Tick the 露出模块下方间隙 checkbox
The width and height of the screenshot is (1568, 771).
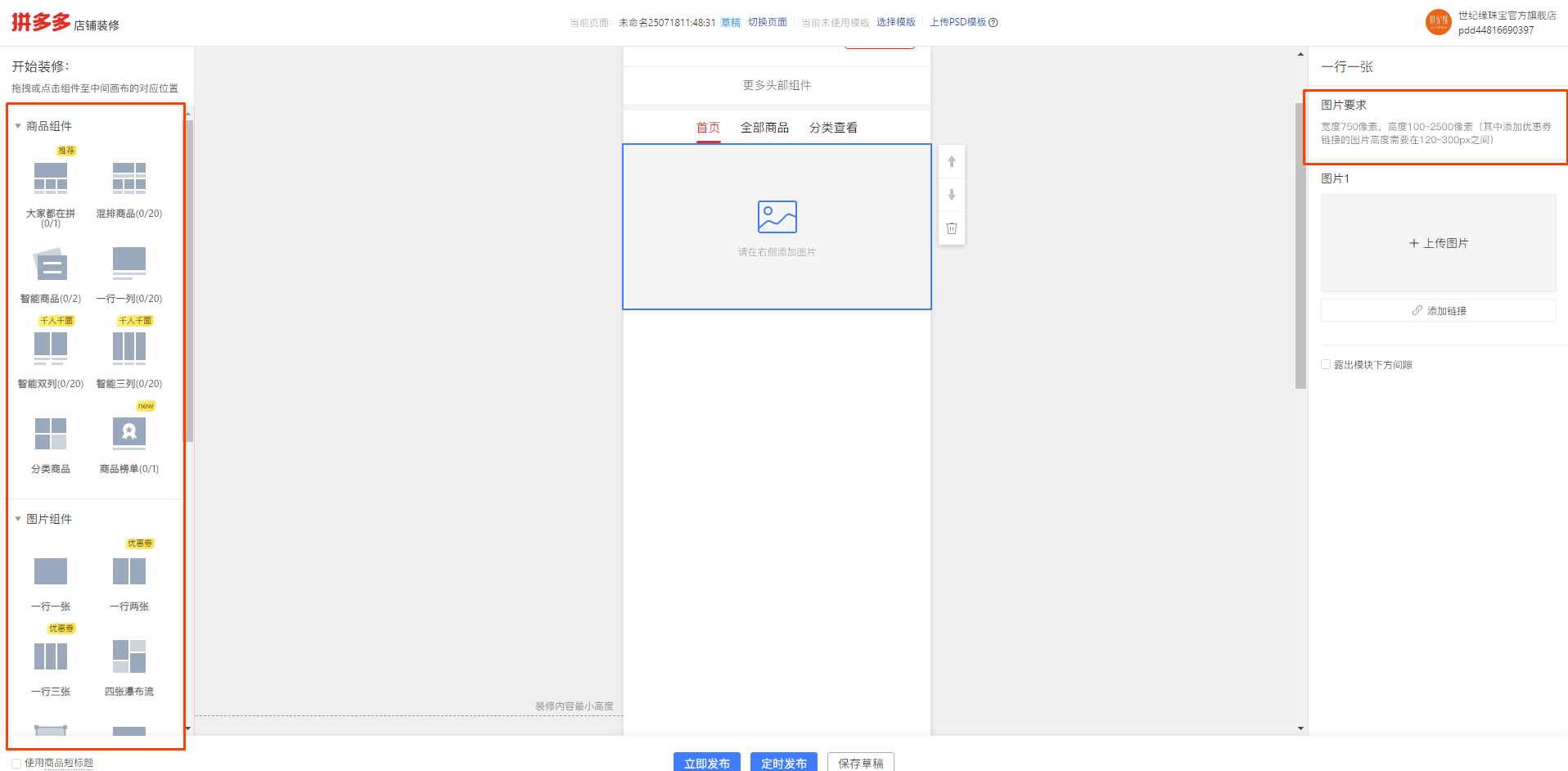[x=1326, y=365]
